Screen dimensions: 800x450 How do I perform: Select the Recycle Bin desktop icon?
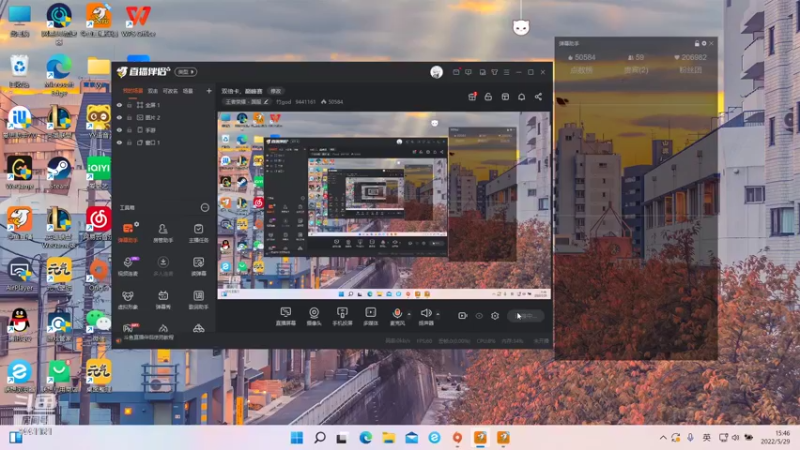coord(19,71)
